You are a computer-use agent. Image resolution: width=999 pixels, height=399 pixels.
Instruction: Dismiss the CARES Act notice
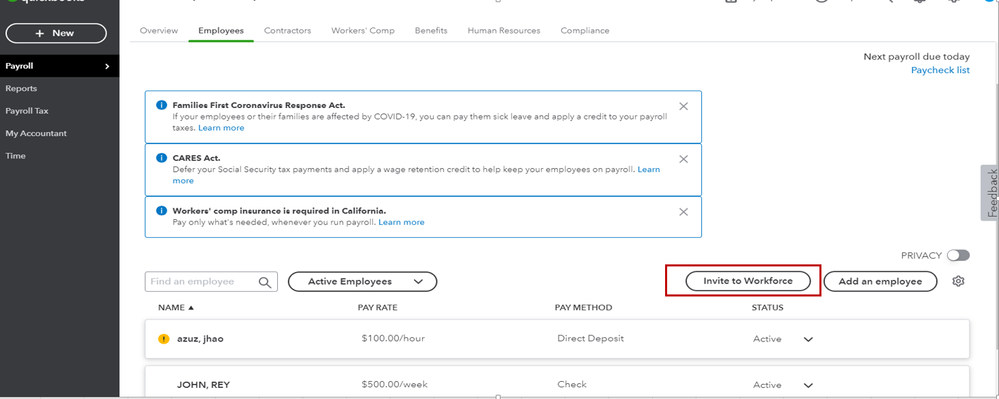click(684, 159)
